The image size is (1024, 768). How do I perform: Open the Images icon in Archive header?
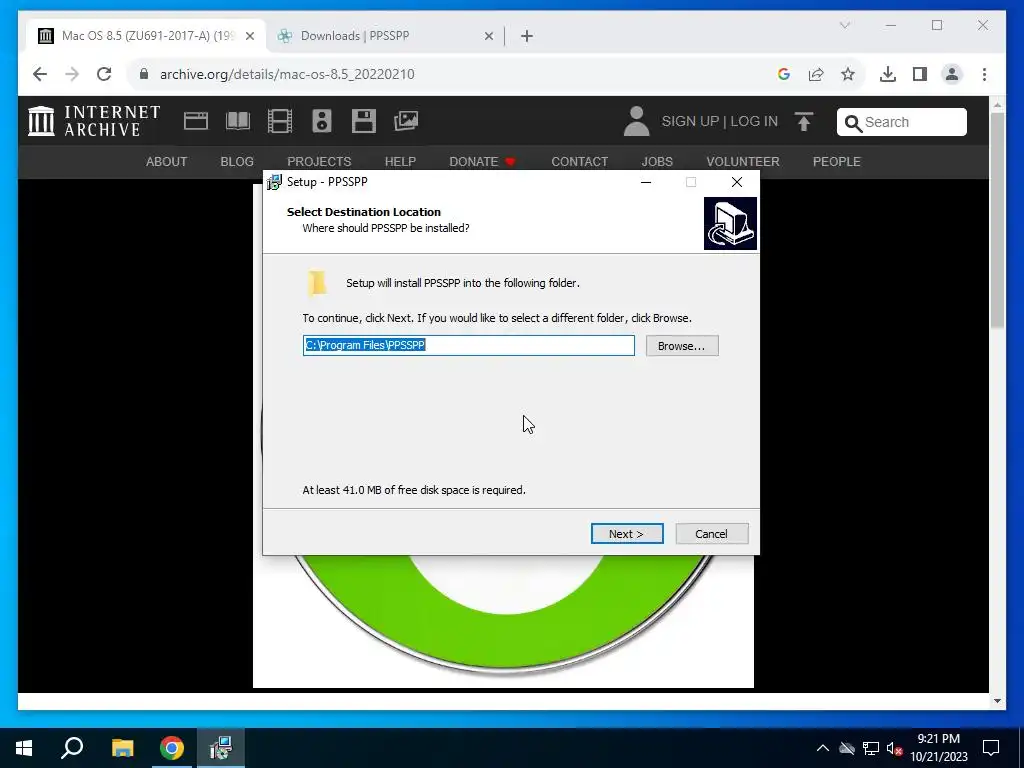[x=406, y=121]
